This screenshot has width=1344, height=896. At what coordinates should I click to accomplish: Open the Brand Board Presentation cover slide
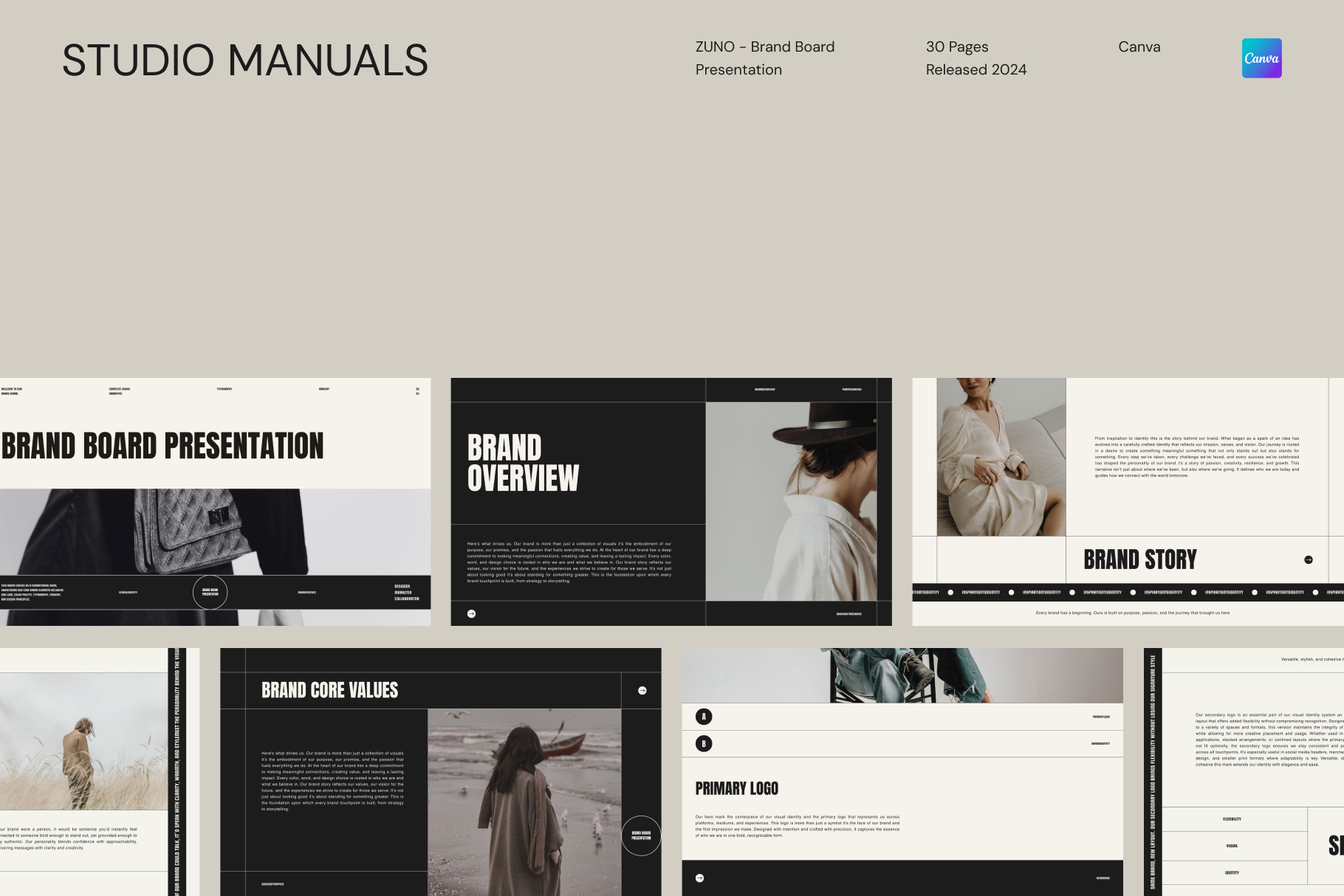pyautogui.click(x=215, y=502)
